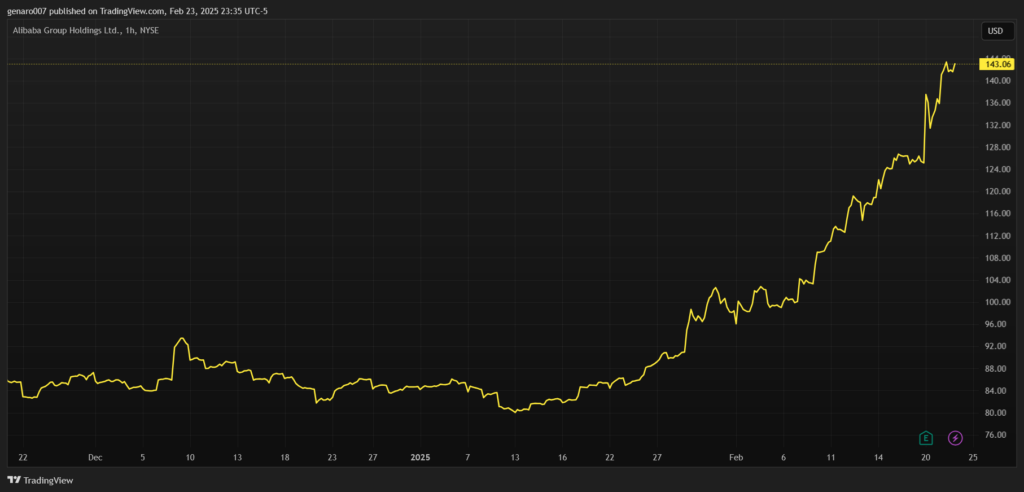The image size is (1024, 492).
Task: Click the 120.00 price level on axis
Action: pos(994,192)
